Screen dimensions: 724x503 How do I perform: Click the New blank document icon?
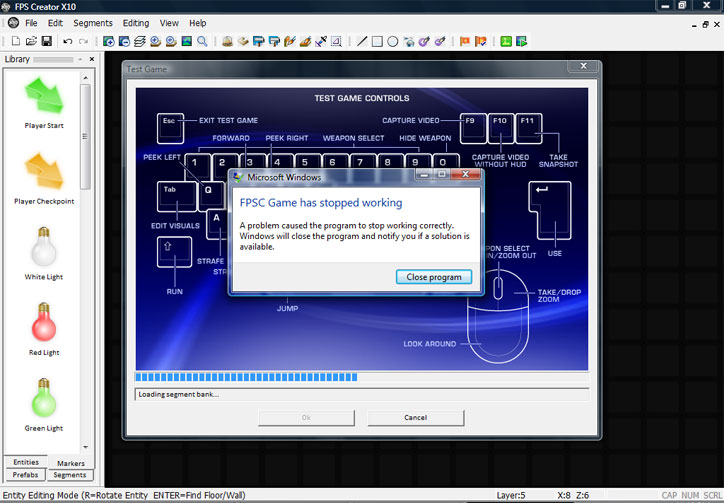coord(16,42)
